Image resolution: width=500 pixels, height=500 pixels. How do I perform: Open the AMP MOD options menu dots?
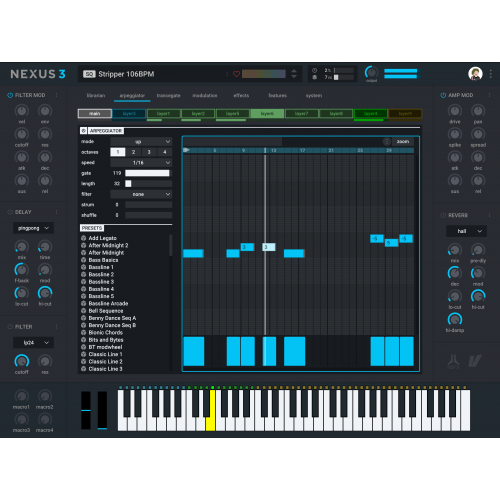(x=489, y=95)
